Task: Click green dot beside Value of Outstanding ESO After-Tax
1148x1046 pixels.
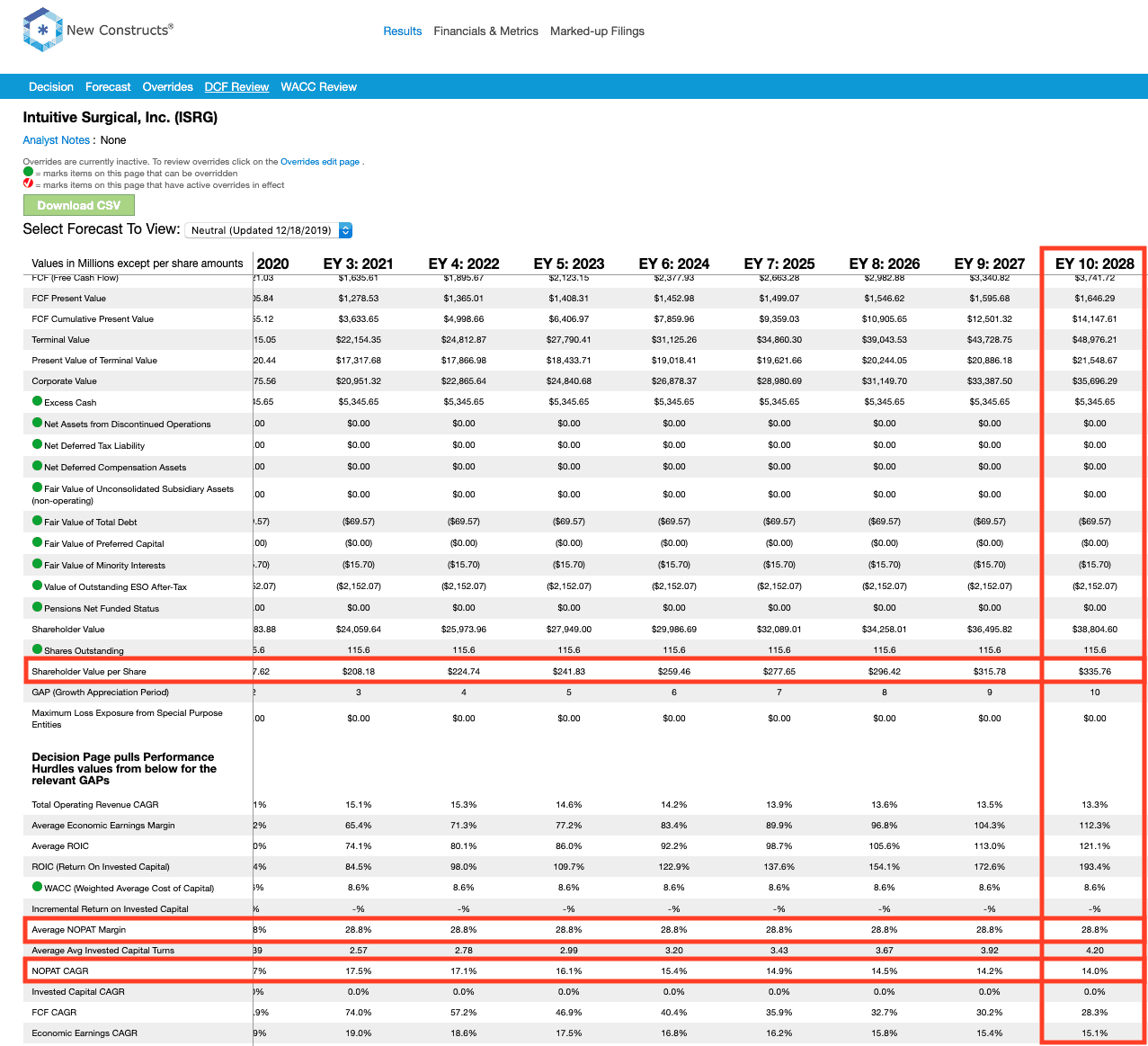Action: tap(38, 586)
